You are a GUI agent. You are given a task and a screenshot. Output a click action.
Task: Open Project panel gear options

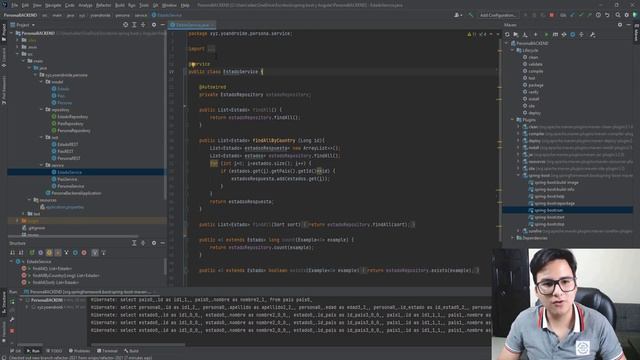154,25
